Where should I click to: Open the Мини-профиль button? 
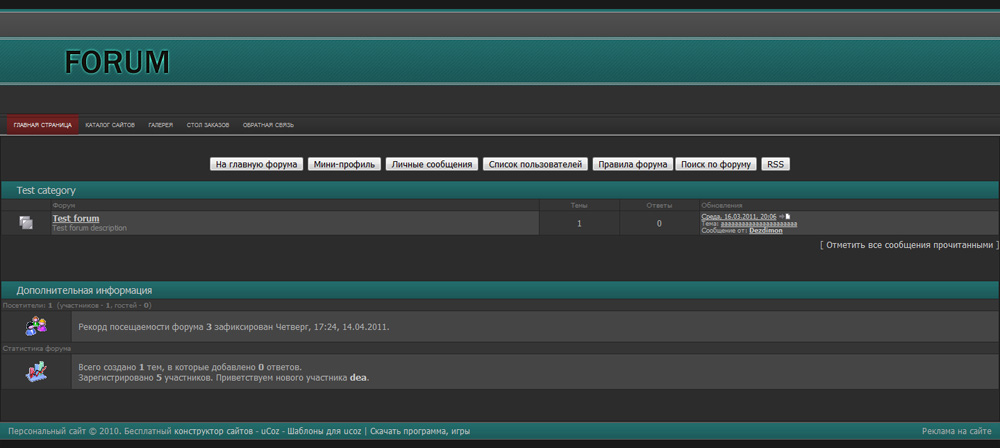click(x=343, y=164)
